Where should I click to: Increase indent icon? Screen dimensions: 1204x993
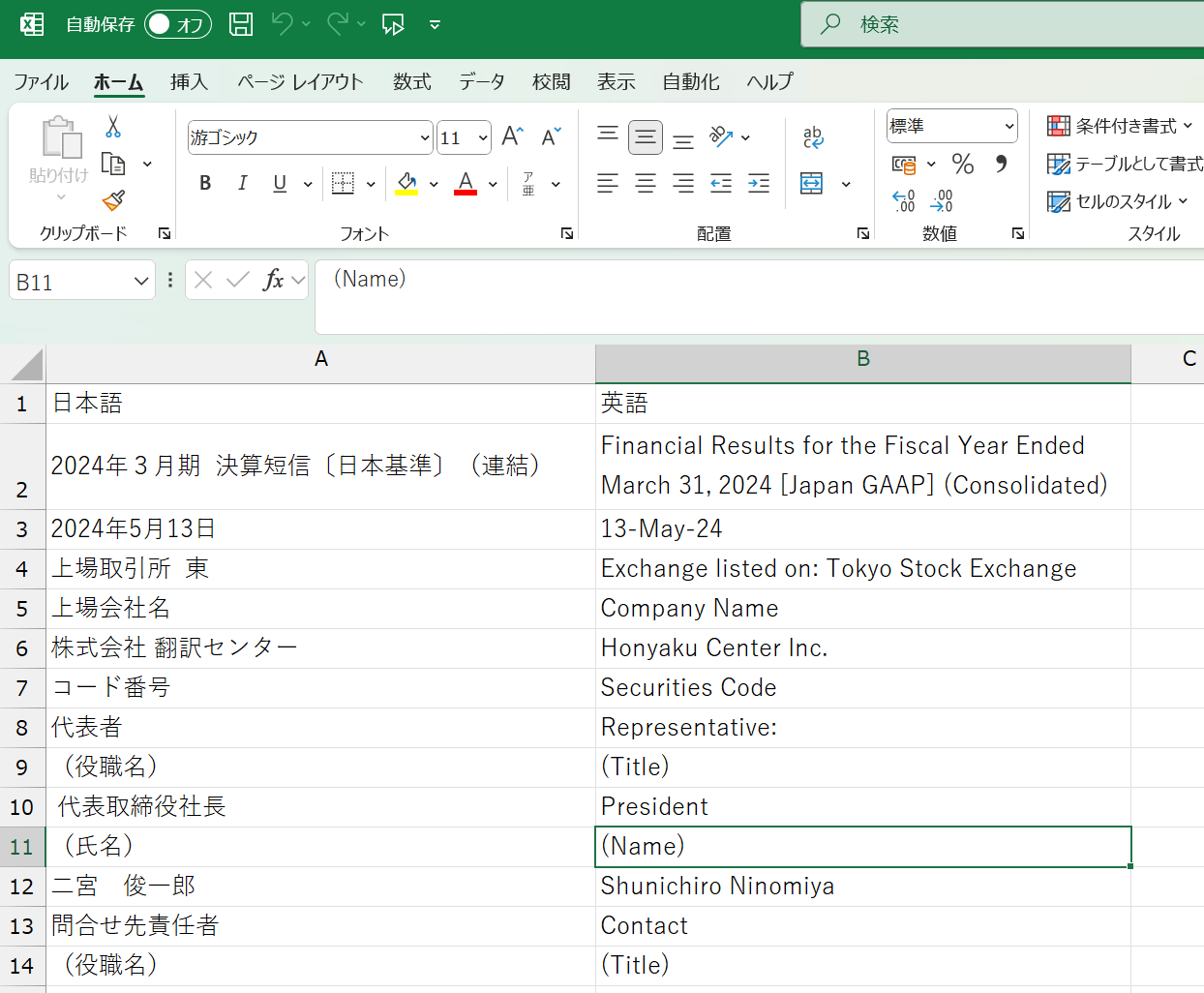click(759, 183)
